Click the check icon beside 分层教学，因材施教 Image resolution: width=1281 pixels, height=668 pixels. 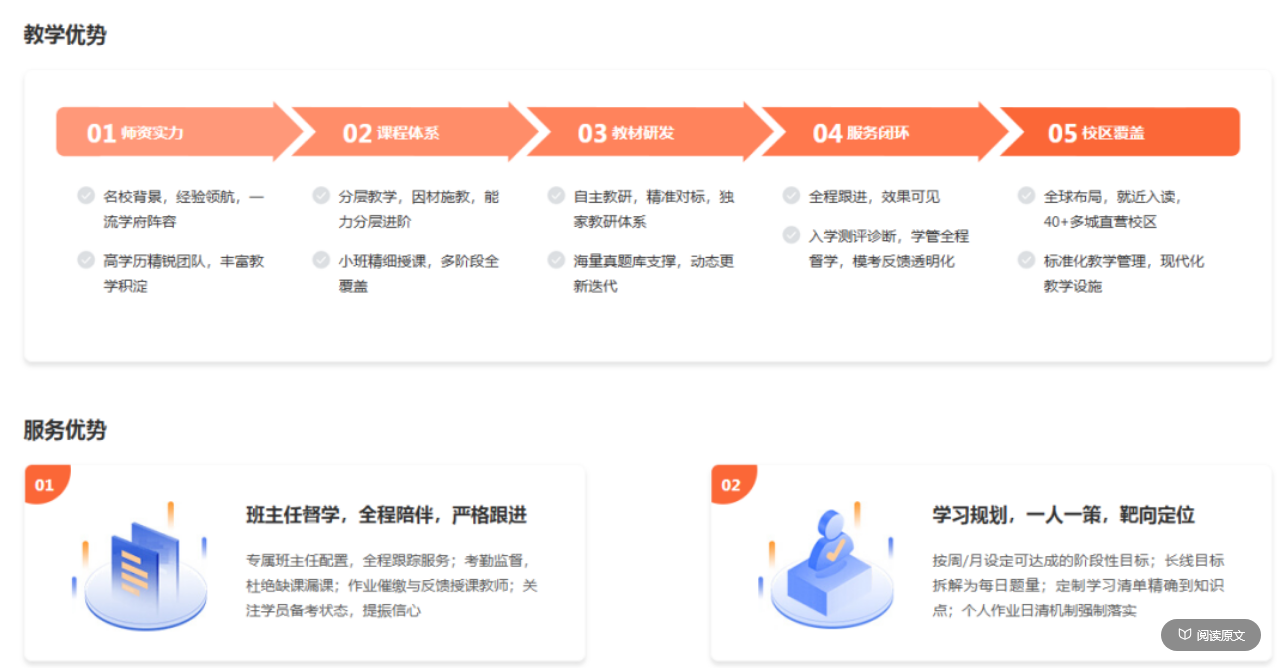321,195
